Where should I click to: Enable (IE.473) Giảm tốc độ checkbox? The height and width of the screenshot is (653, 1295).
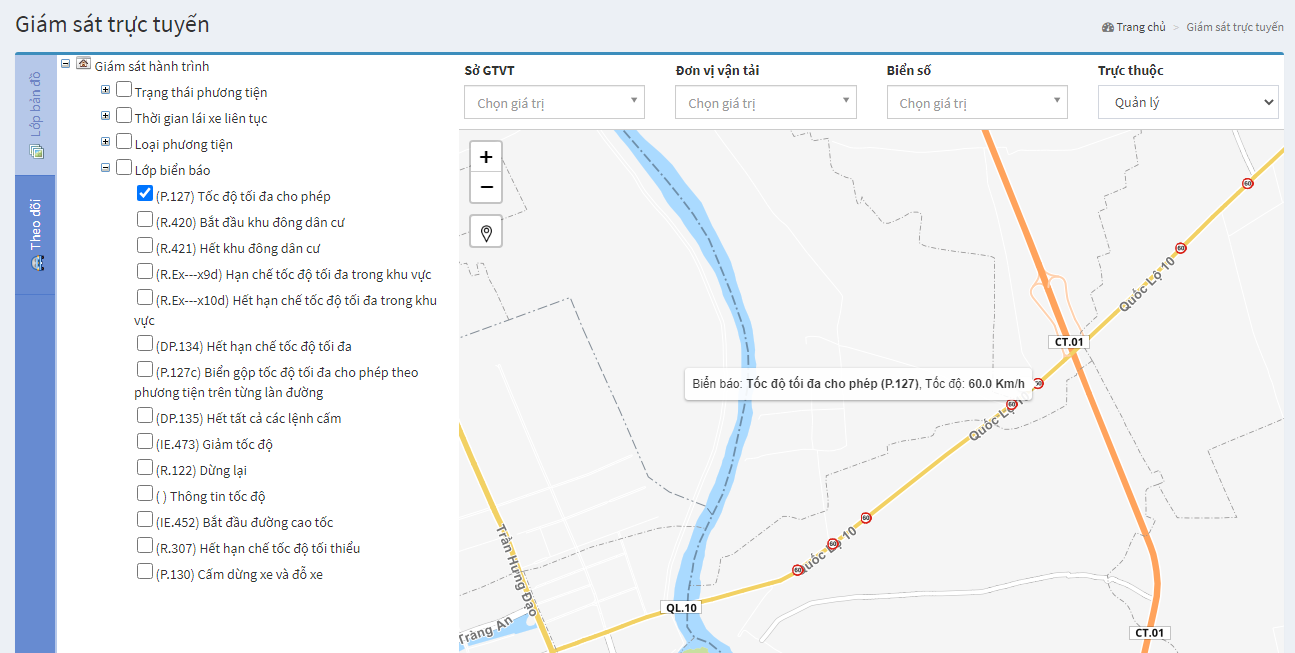coord(145,442)
